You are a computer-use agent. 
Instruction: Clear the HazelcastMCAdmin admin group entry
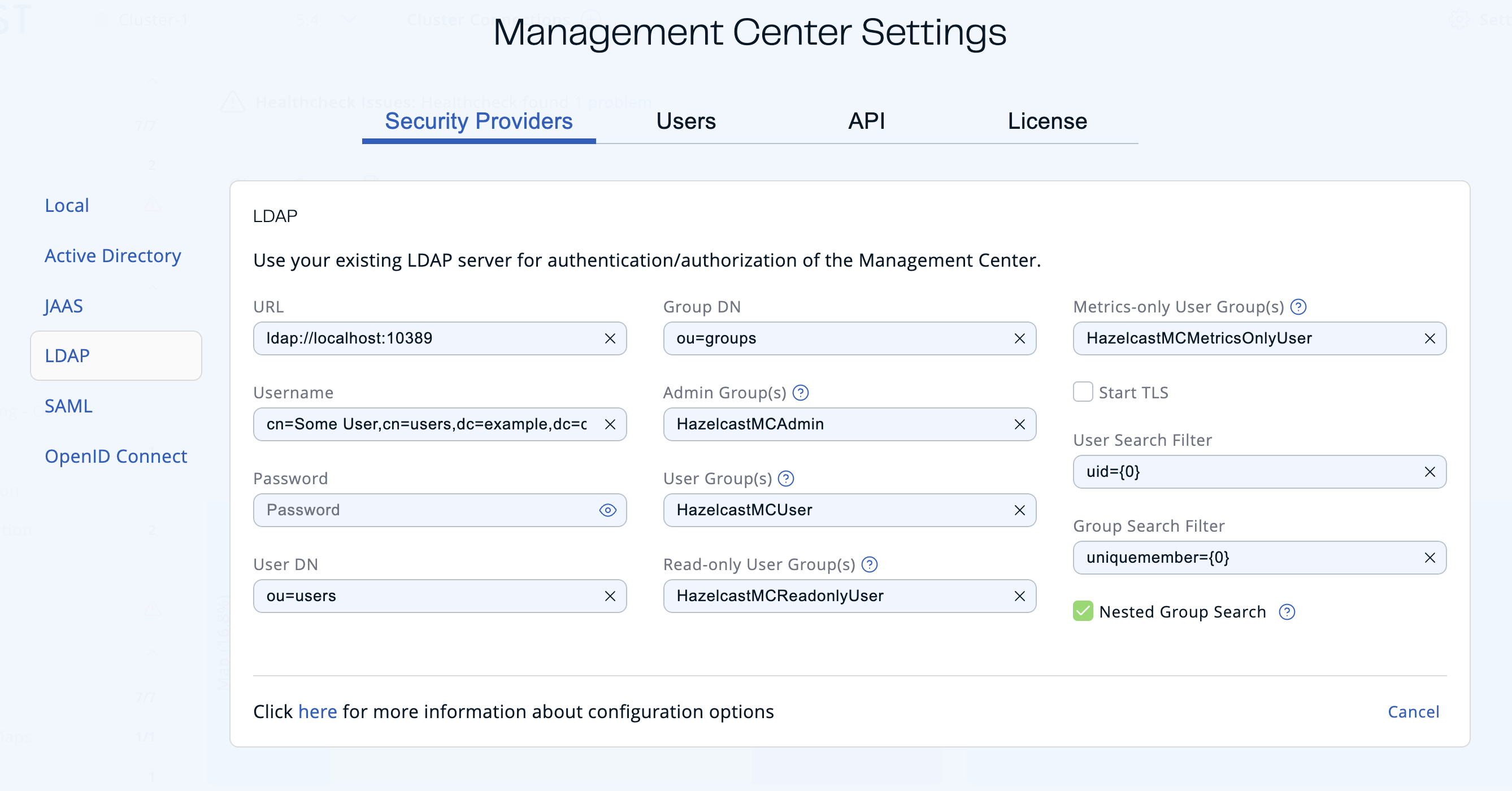tap(1019, 424)
